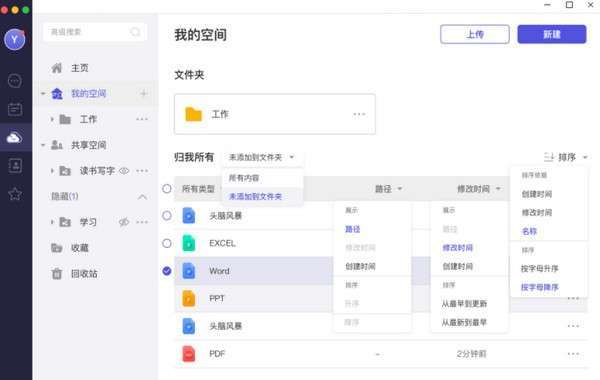Screen dimensions: 600x380
Task: Open the cloud drive icon in left rail
Action: pyautogui.click(x=14, y=137)
